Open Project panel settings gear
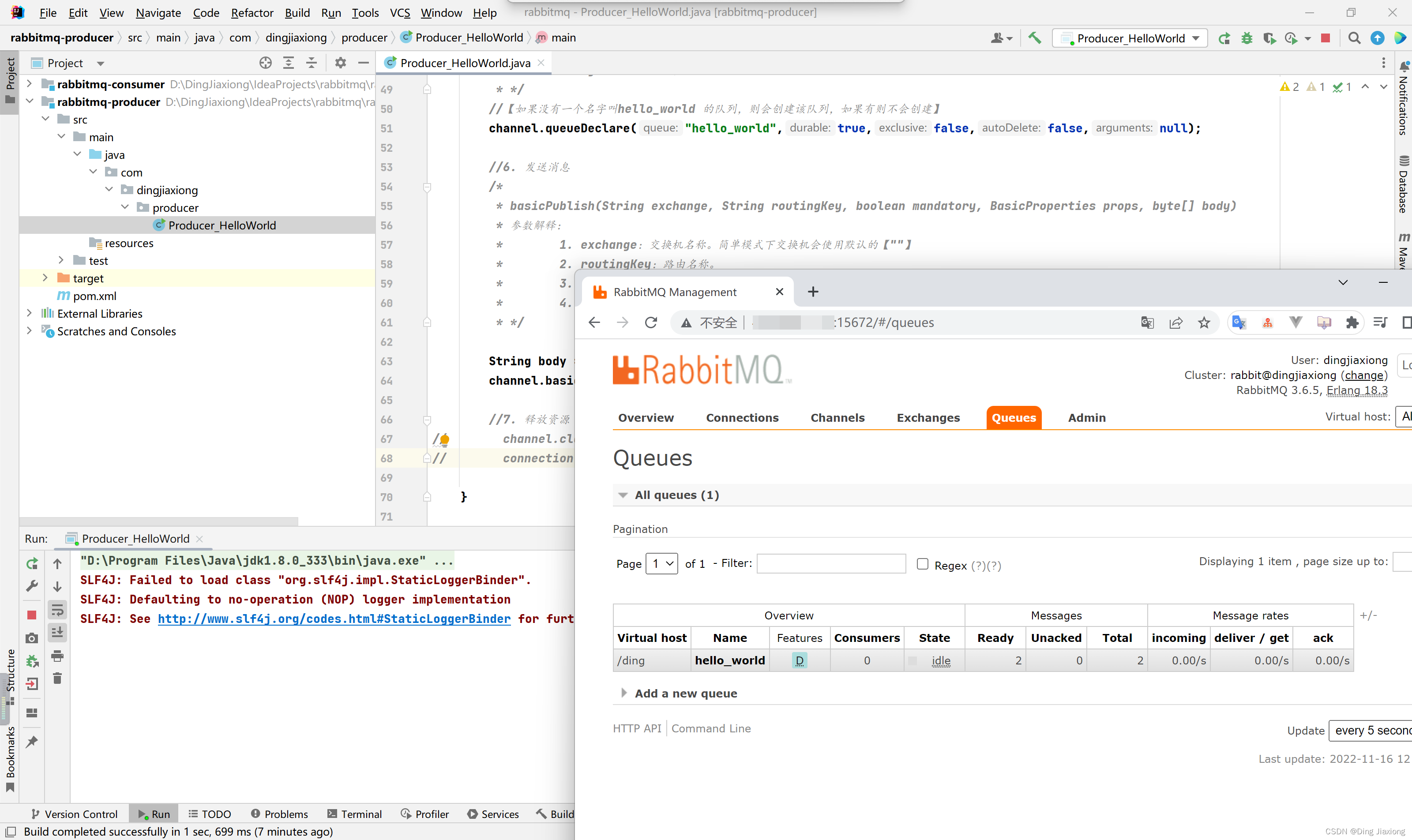Image resolution: width=1412 pixels, height=840 pixels. coord(340,63)
